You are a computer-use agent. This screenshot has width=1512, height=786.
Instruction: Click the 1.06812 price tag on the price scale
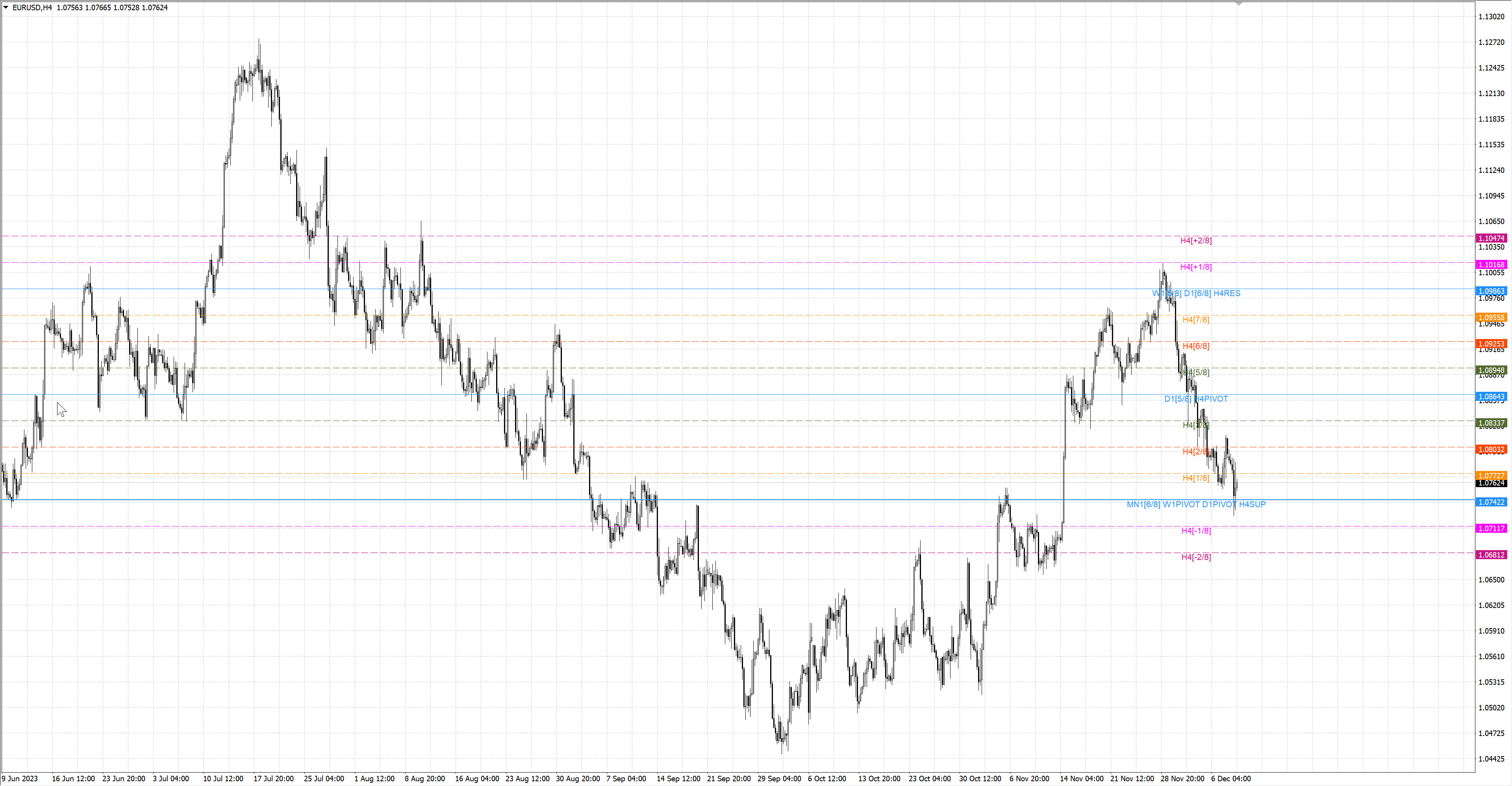click(x=1491, y=555)
